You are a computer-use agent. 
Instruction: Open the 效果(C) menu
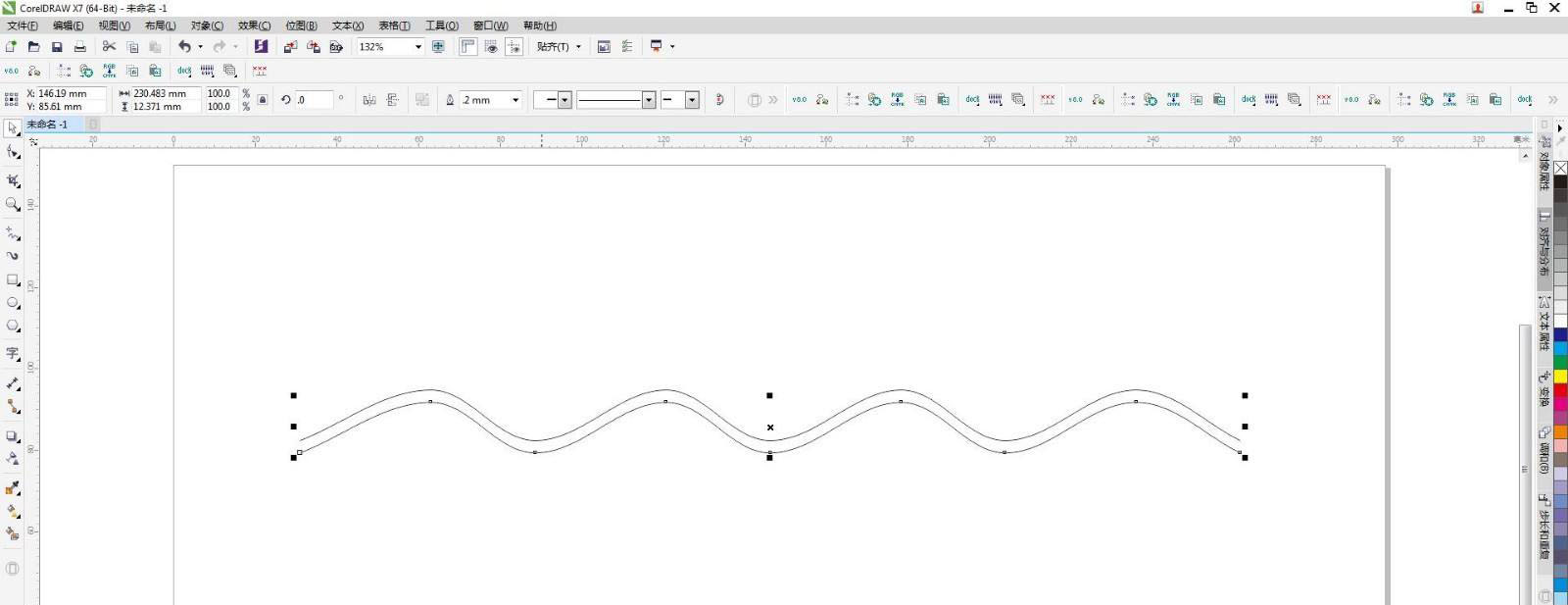254,25
